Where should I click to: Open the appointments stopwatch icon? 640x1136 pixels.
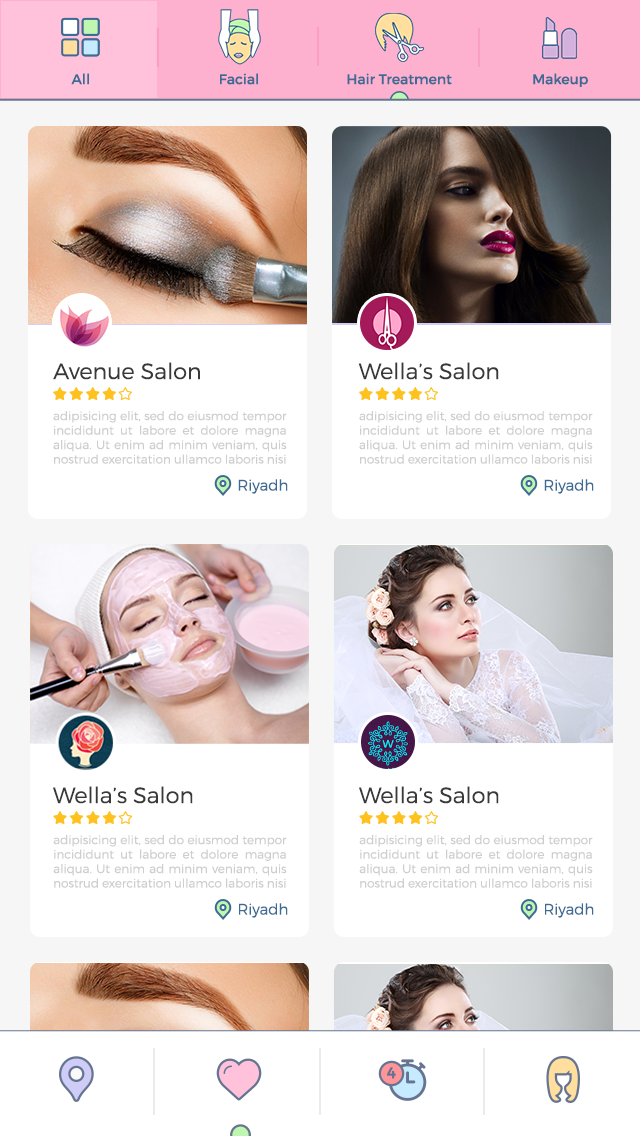(403, 1079)
